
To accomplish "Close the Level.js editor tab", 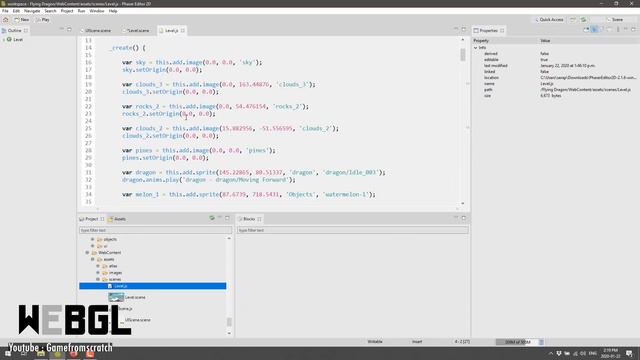I will 182,31.
